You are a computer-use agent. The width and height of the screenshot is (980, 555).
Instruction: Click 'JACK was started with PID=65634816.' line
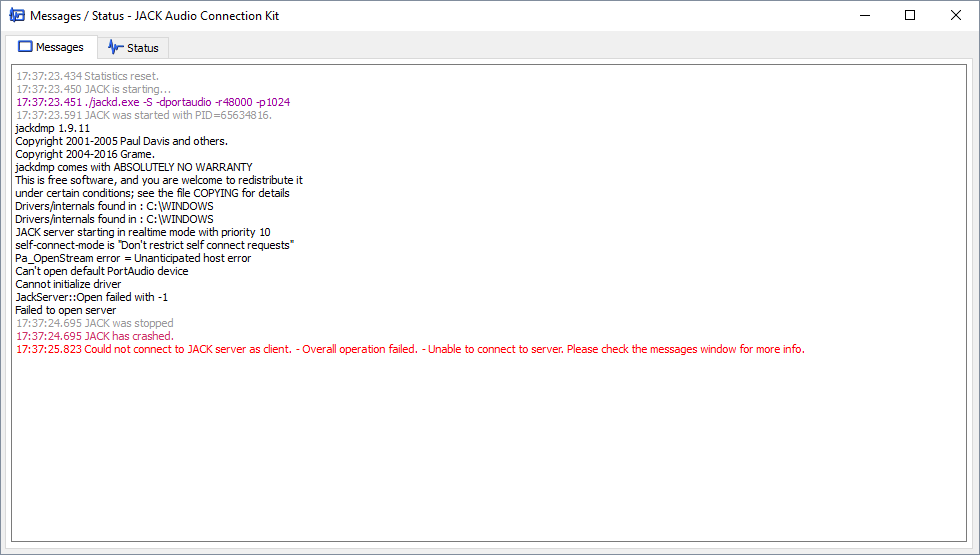(144, 116)
